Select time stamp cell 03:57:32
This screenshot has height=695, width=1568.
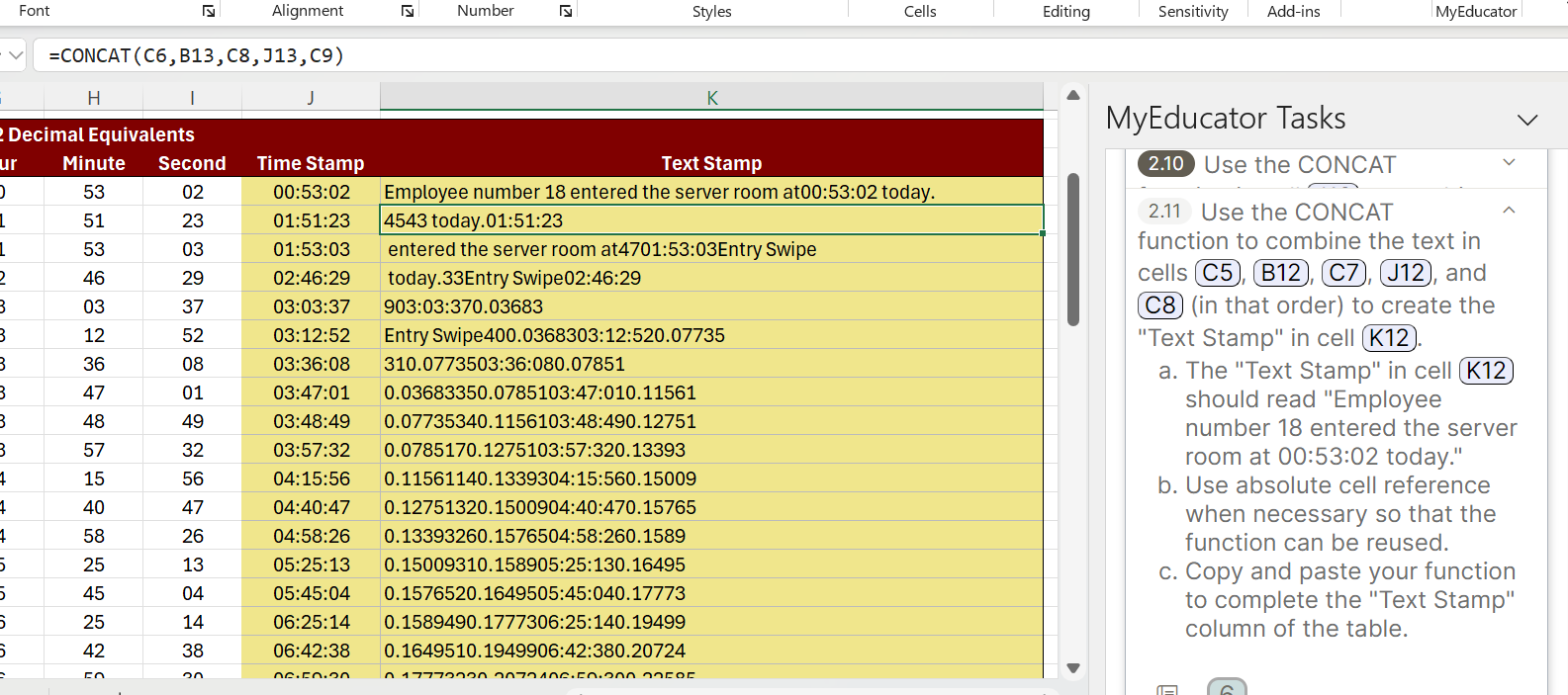coord(311,450)
